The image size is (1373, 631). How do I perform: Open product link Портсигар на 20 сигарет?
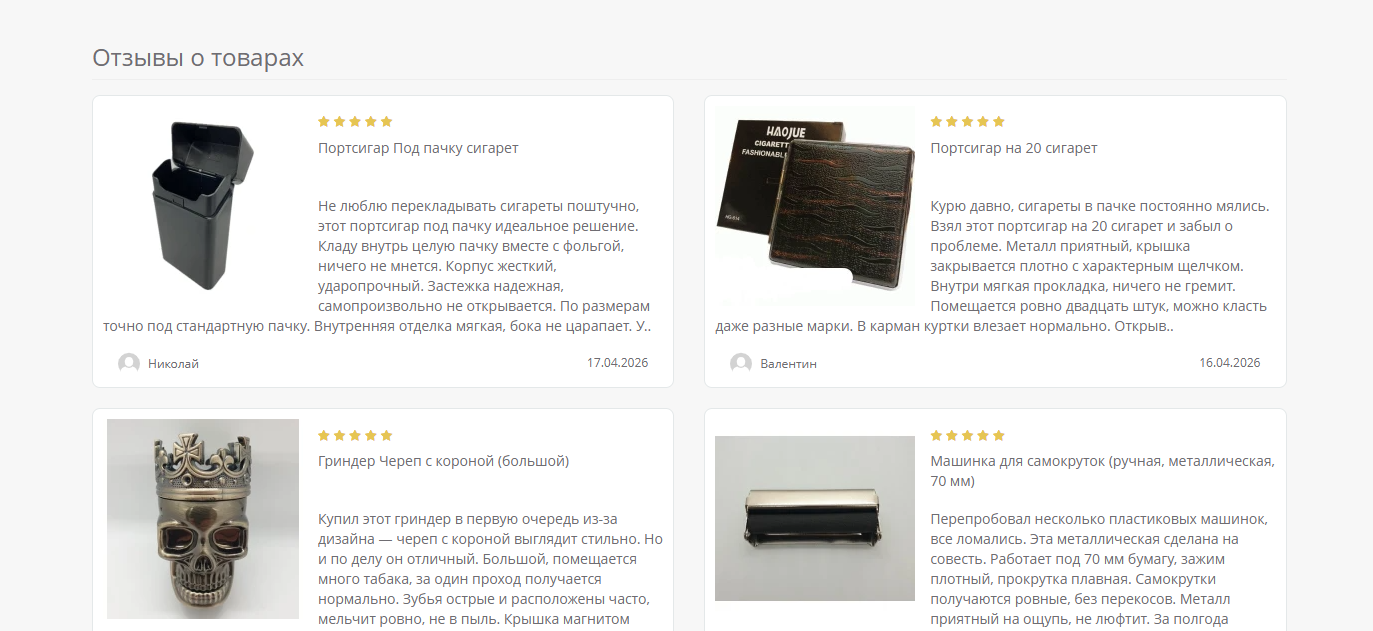pyautogui.click(x=1014, y=148)
